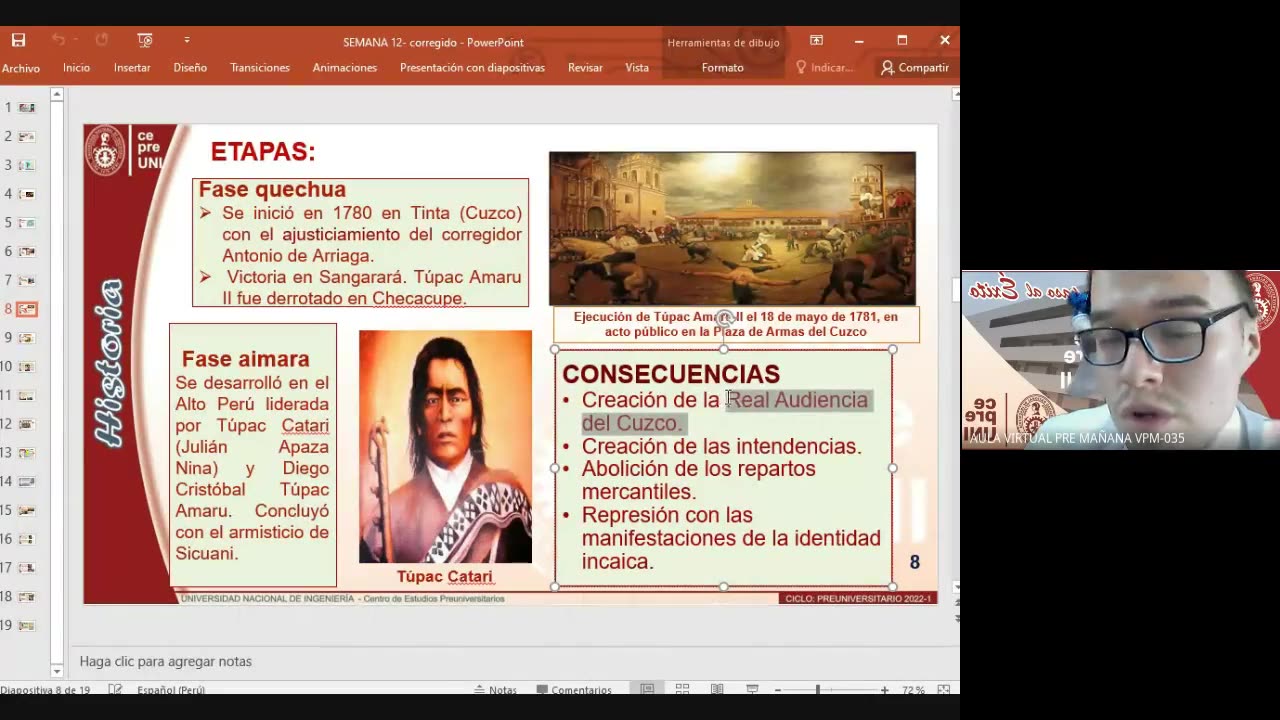Viewport: 1280px width, 720px height.
Task: Click the 'Diapositiva 8 de 19' status text
Action: [x=47, y=690]
